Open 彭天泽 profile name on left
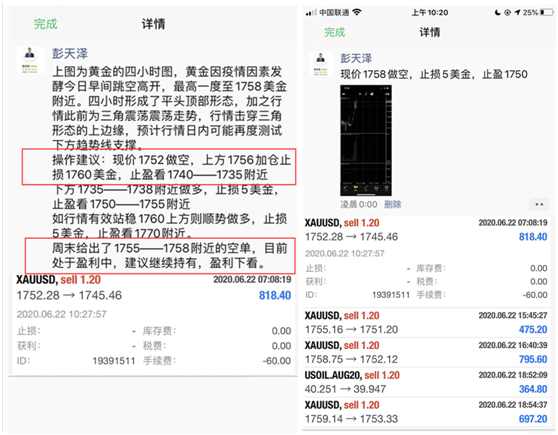 [x=70, y=54]
